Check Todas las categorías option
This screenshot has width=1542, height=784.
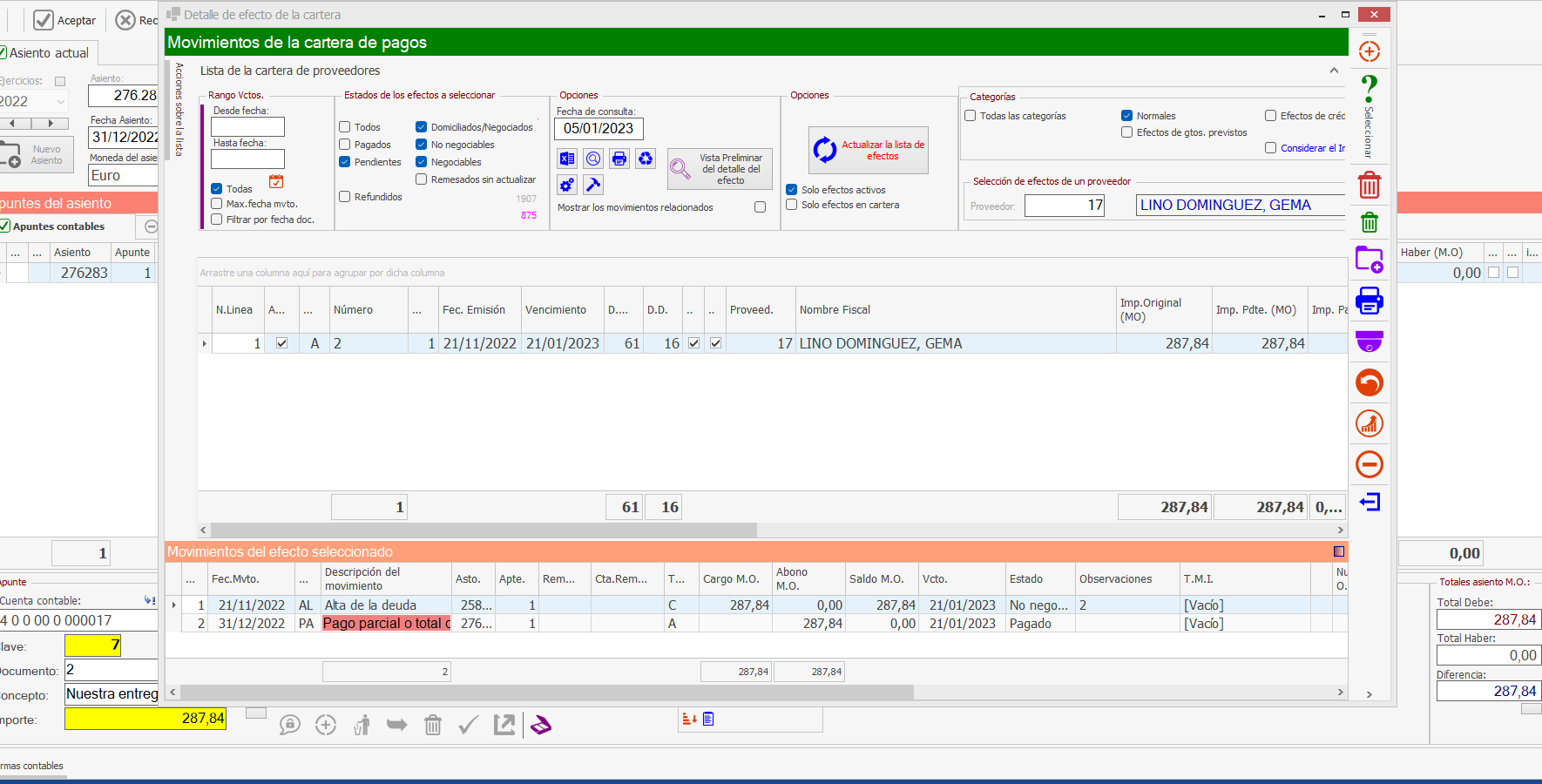[971, 116]
